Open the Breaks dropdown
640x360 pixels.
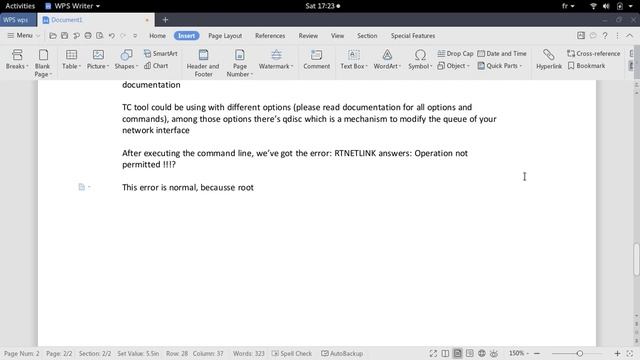[17, 60]
